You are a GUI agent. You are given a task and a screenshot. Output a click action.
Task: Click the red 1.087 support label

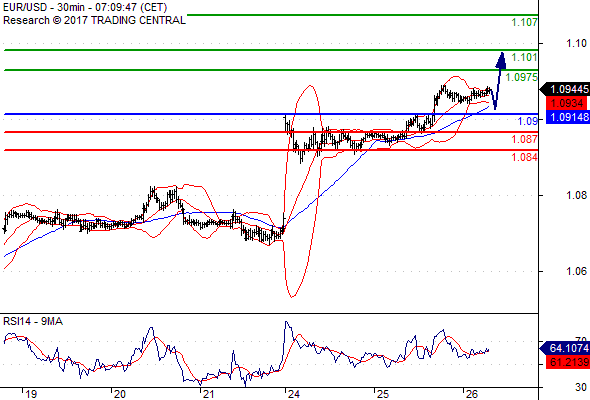pyautogui.click(x=524, y=139)
